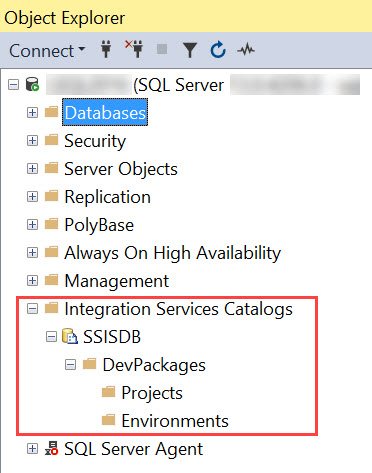This screenshot has height=473, width=372.
Task: Click the Replication folder icon
Action: [51, 196]
